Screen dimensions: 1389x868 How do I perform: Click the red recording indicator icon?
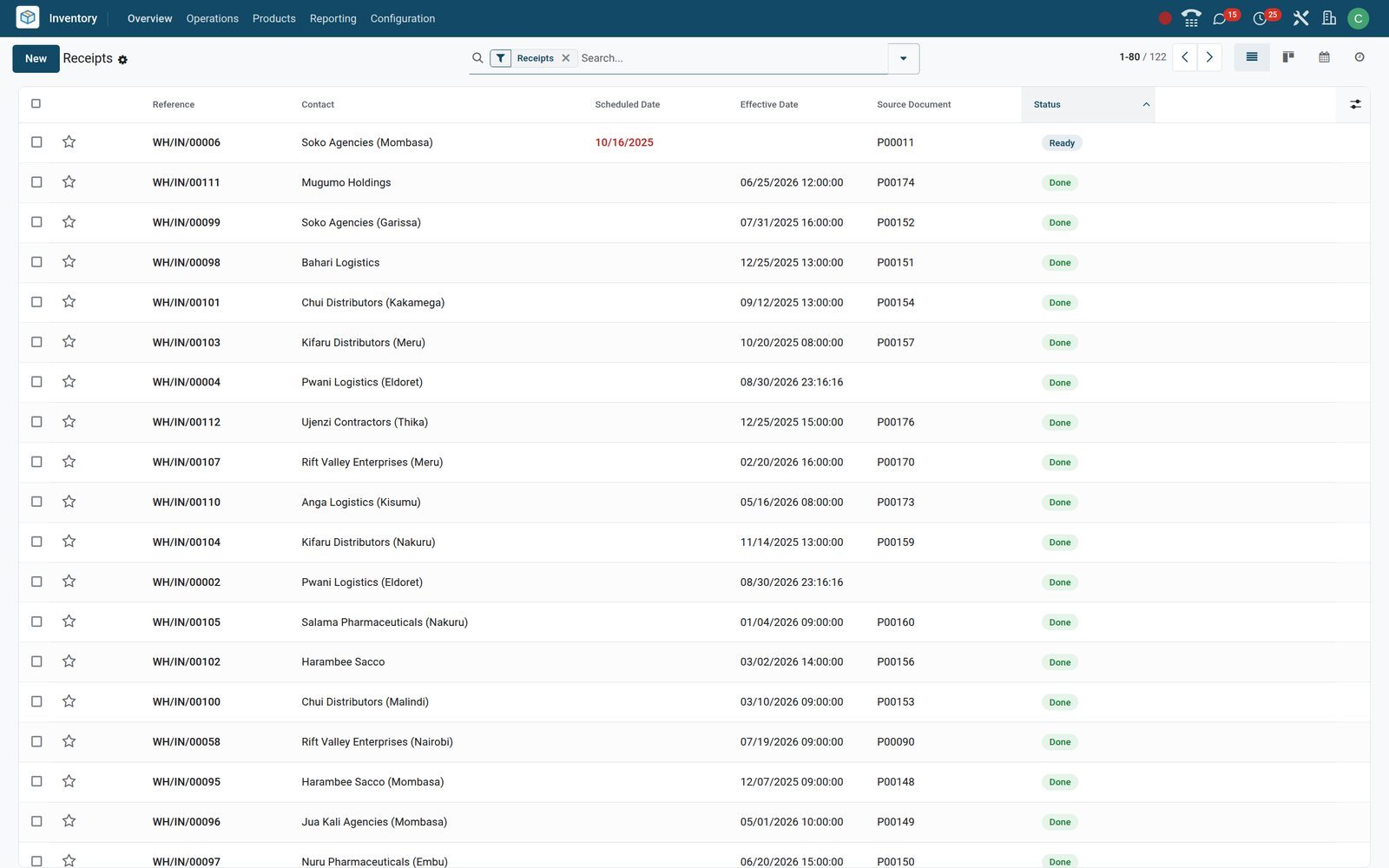[1165, 18]
